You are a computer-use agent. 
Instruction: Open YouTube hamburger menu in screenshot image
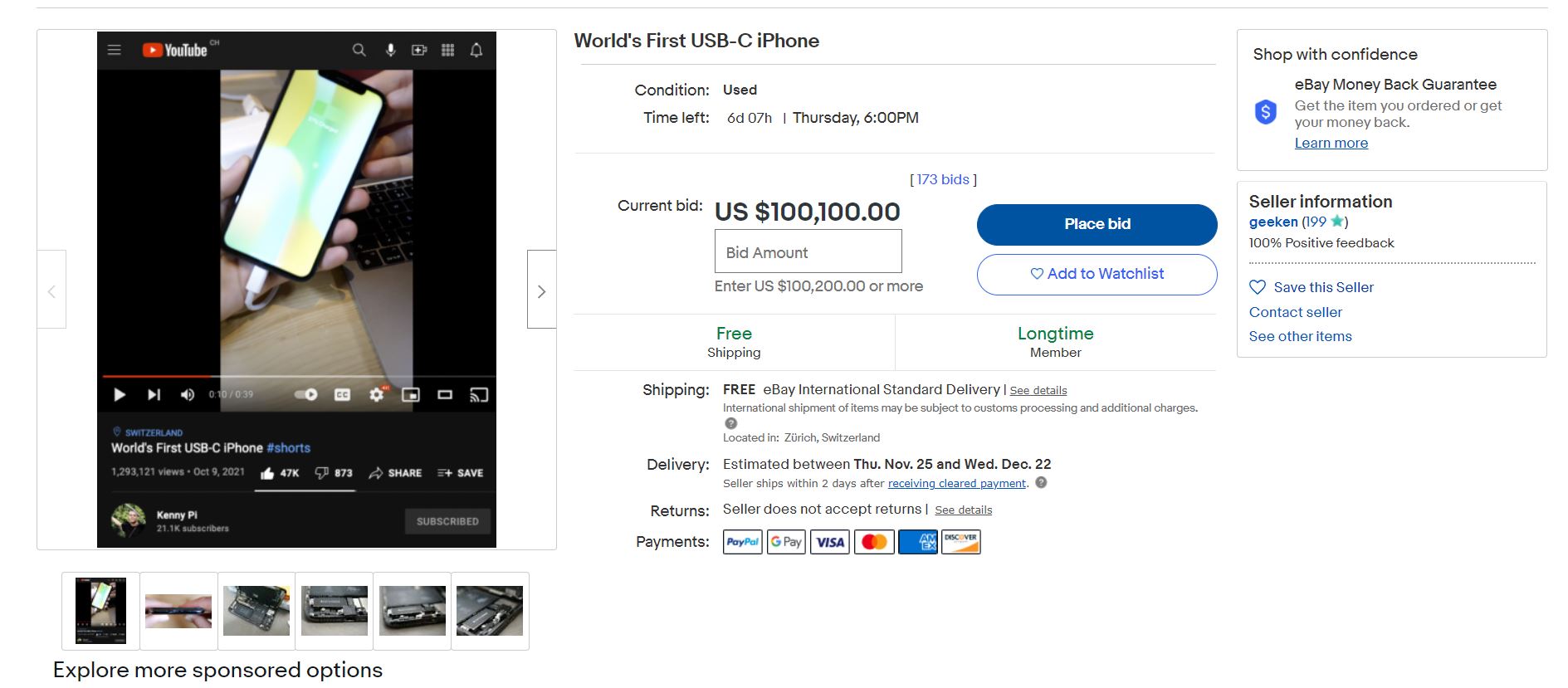pyautogui.click(x=115, y=50)
